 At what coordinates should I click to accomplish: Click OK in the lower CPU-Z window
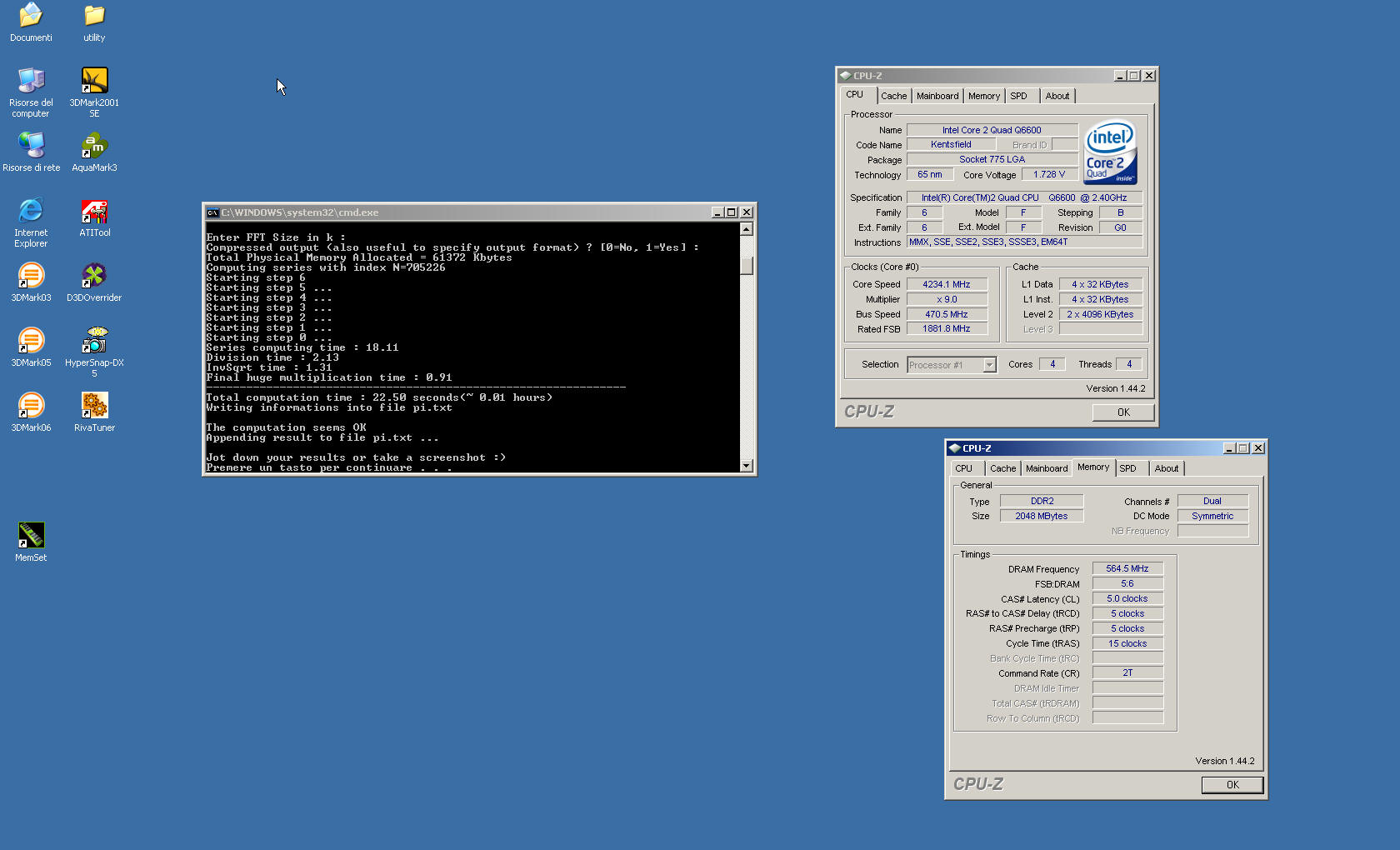(1232, 785)
